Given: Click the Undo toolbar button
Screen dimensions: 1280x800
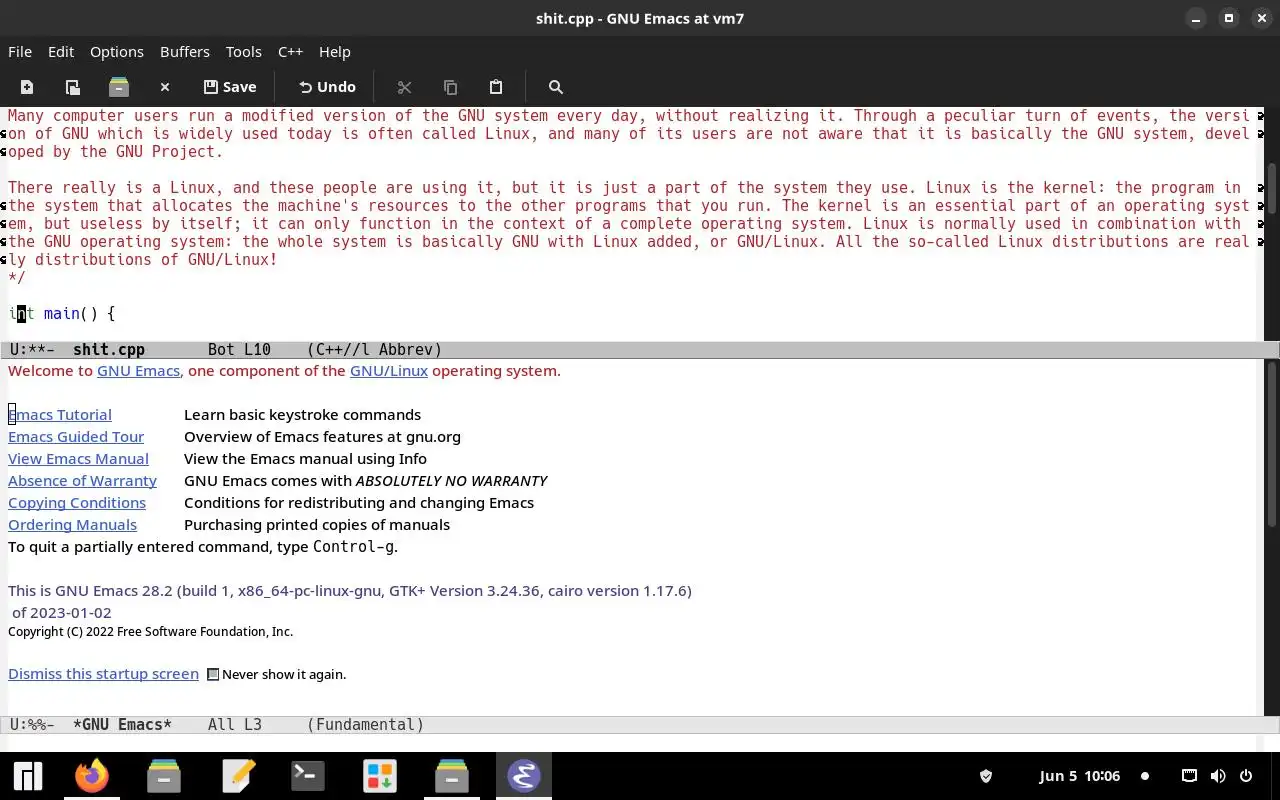Looking at the screenshot, I should coord(327,87).
